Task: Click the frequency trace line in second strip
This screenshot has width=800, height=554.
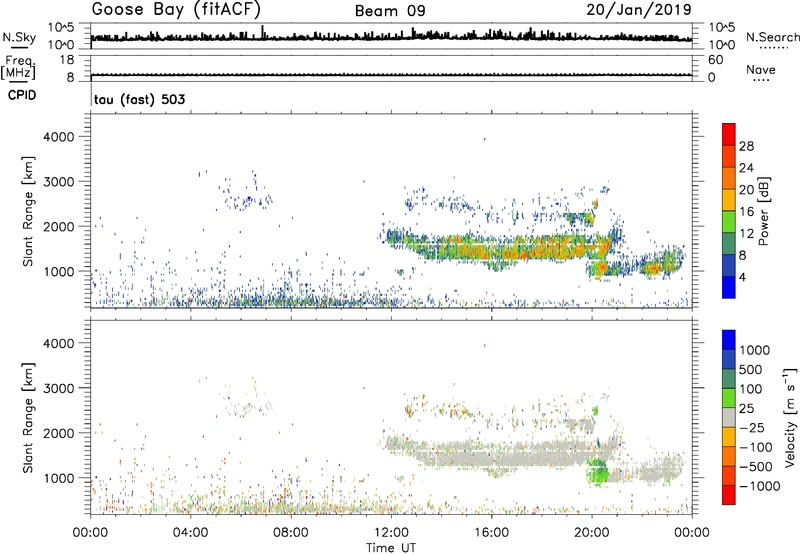Action: [391, 75]
